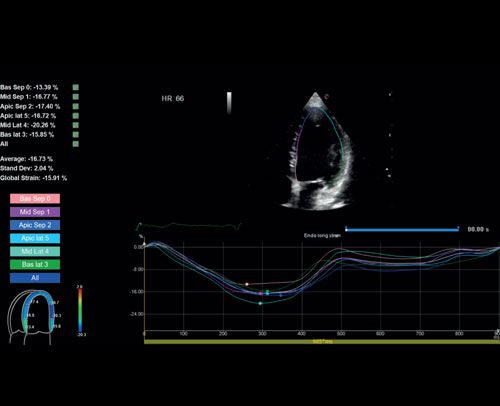Uncheck the Mid Lat 4 checkbox
The image size is (500, 406).
pos(76,125)
